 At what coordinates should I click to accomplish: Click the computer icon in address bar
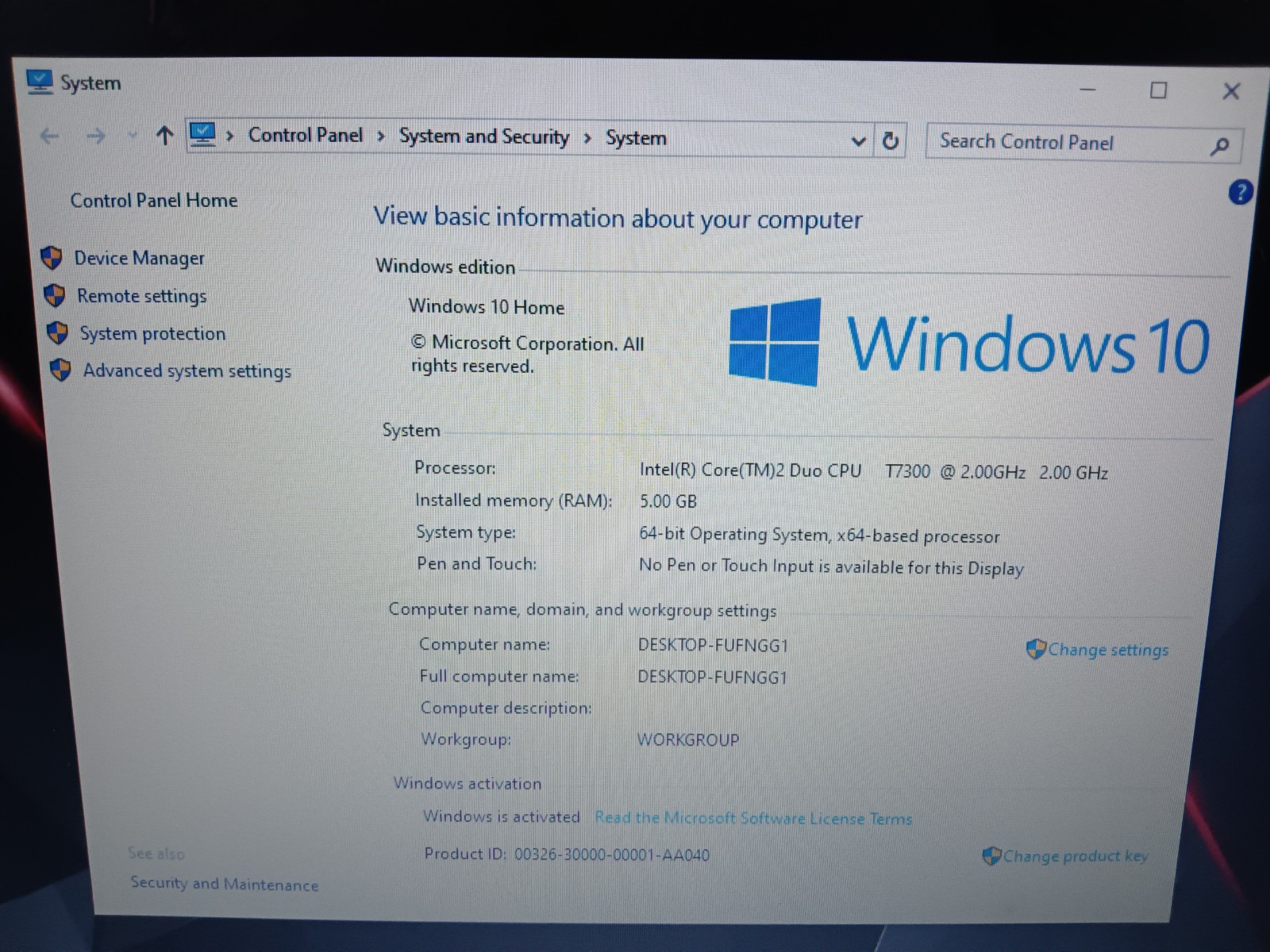click(x=203, y=135)
